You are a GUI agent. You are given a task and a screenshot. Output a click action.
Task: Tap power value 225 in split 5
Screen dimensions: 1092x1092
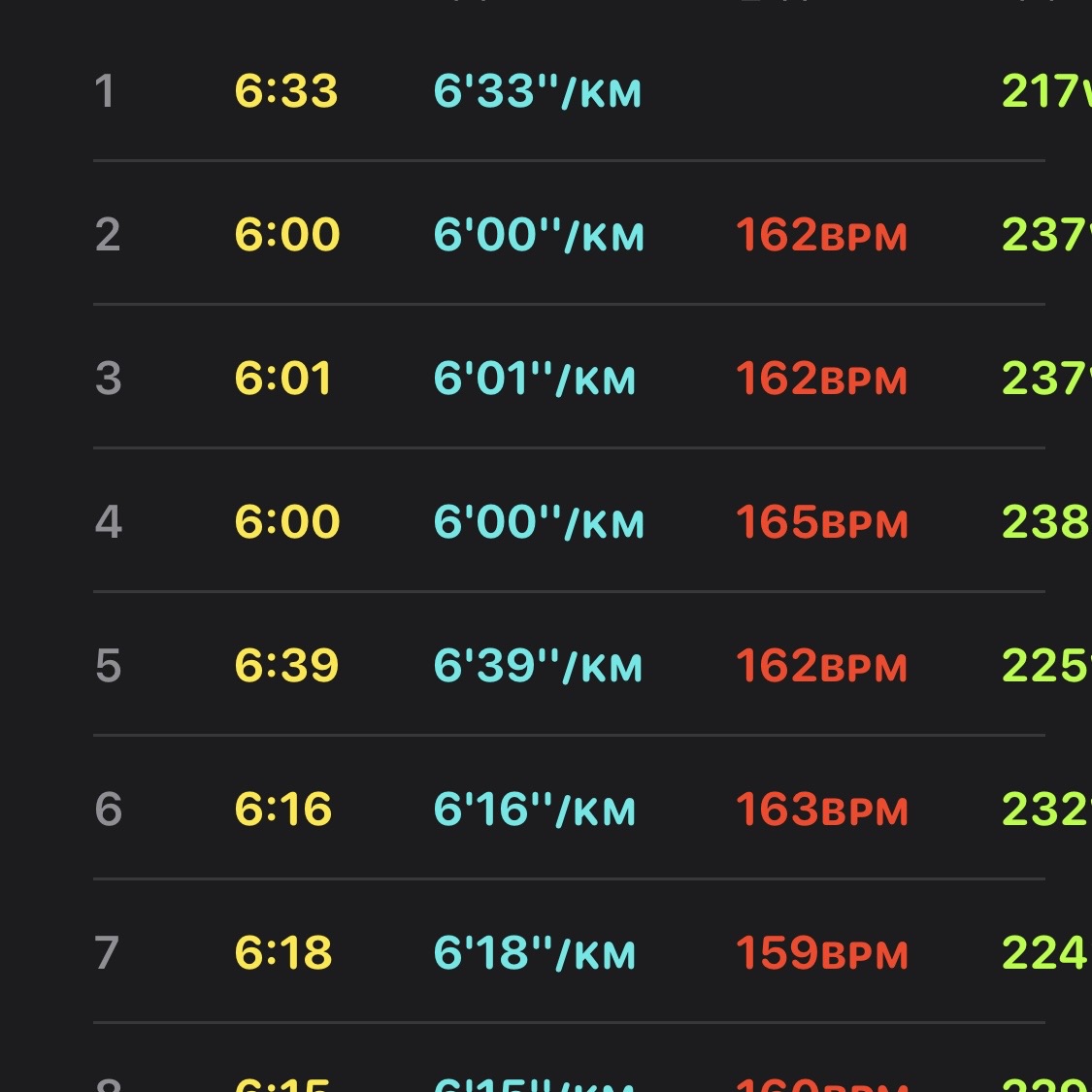point(1046,665)
